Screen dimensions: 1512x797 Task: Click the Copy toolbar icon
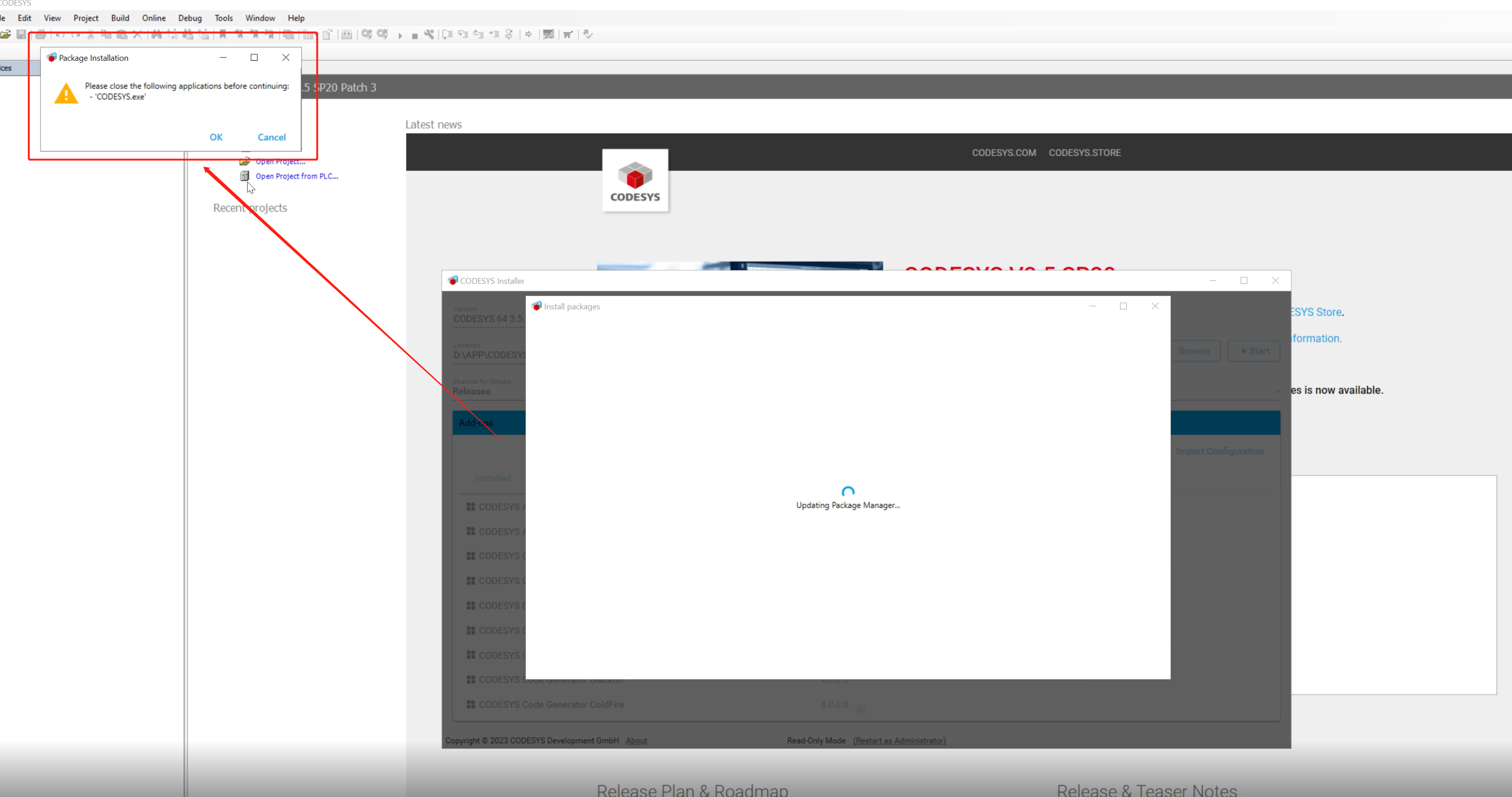point(106,35)
